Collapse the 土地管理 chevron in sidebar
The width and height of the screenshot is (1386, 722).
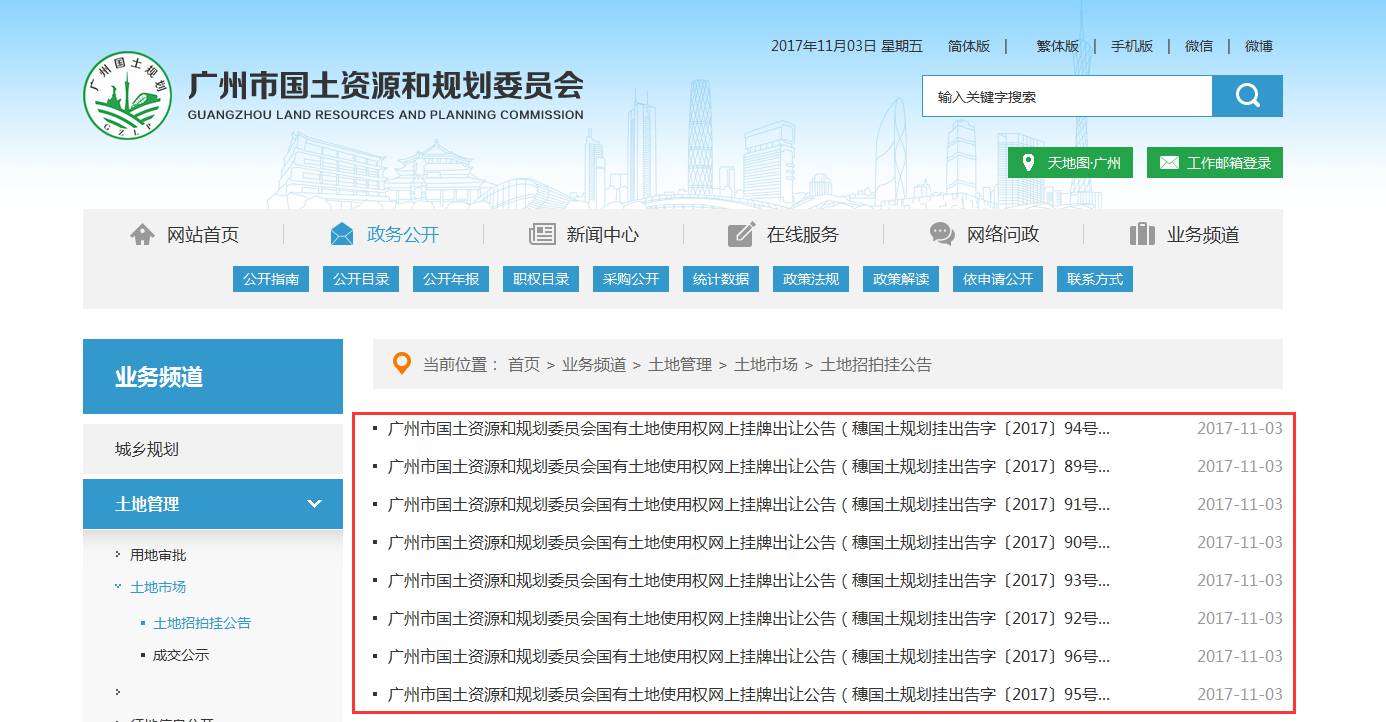pos(314,504)
